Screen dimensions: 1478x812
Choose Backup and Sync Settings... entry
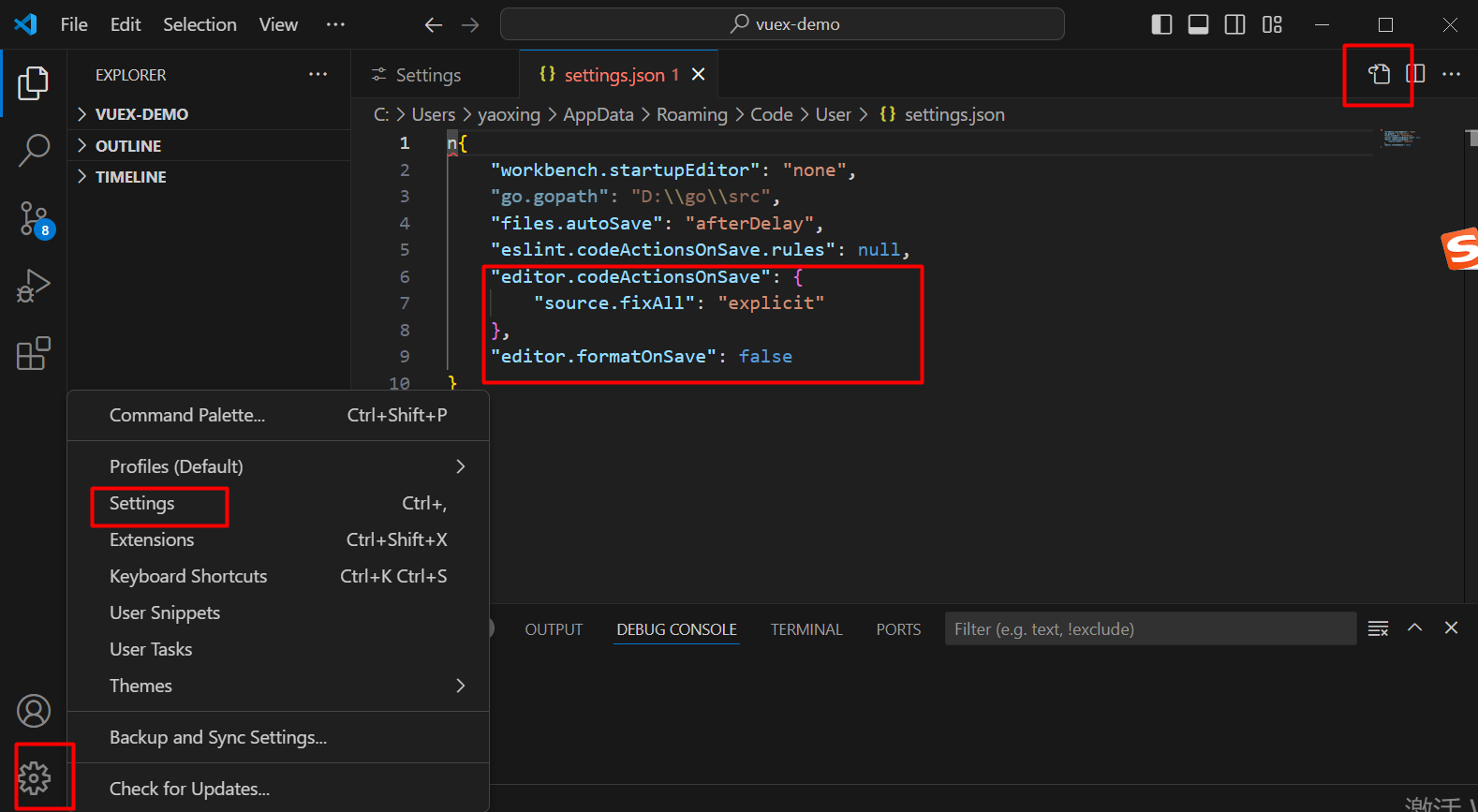278,737
